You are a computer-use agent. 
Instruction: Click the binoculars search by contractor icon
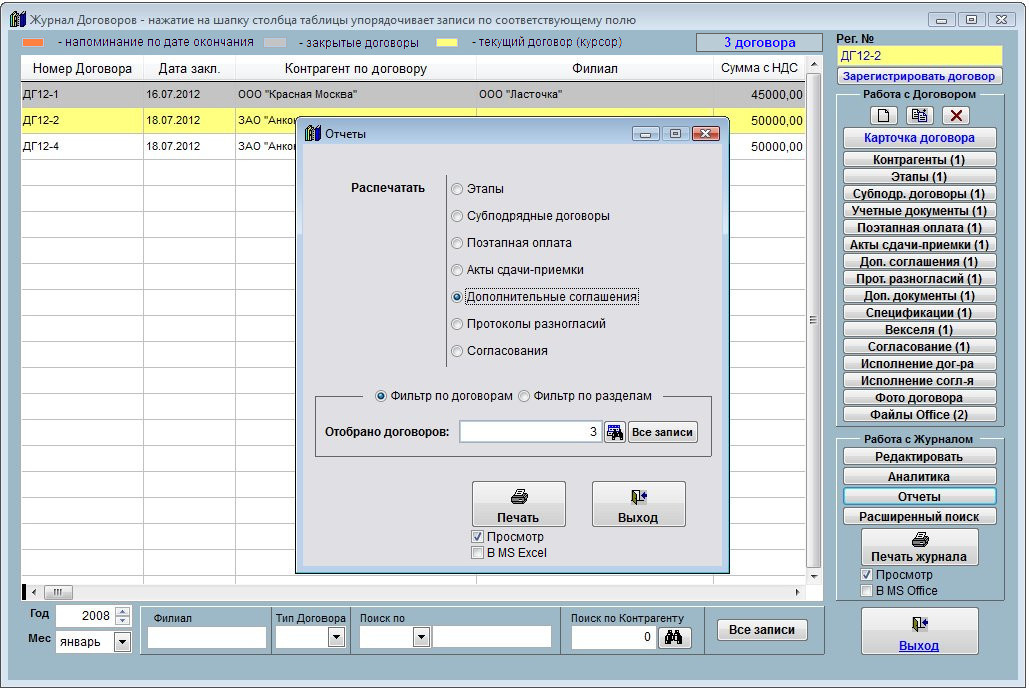pos(673,637)
